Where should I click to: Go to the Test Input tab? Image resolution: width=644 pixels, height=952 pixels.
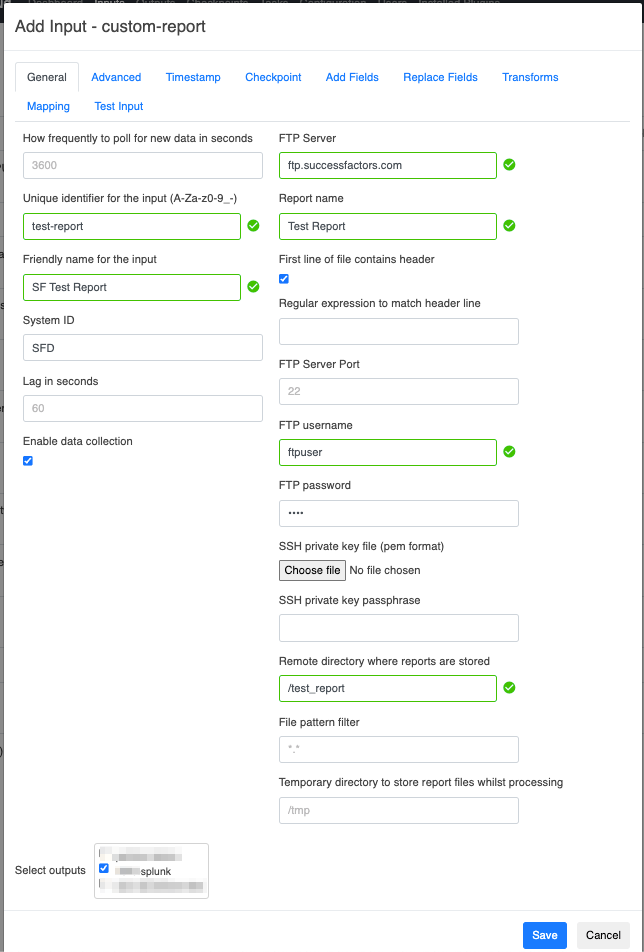coord(119,106)
